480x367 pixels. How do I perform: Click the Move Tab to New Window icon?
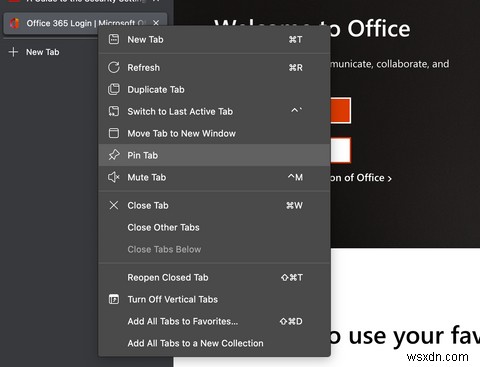tap(114, 133)
